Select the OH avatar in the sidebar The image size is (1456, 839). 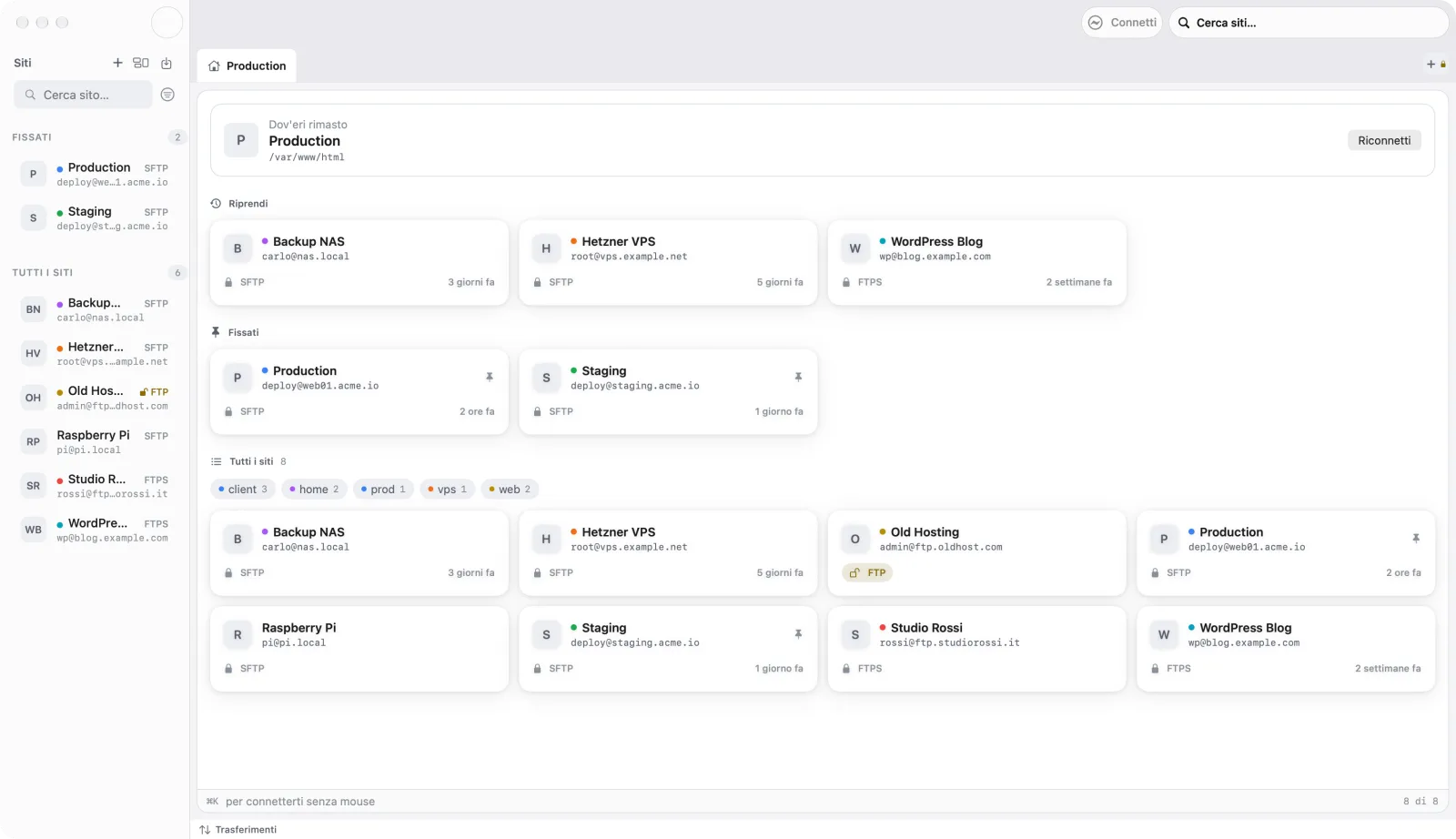coord(34,398)
